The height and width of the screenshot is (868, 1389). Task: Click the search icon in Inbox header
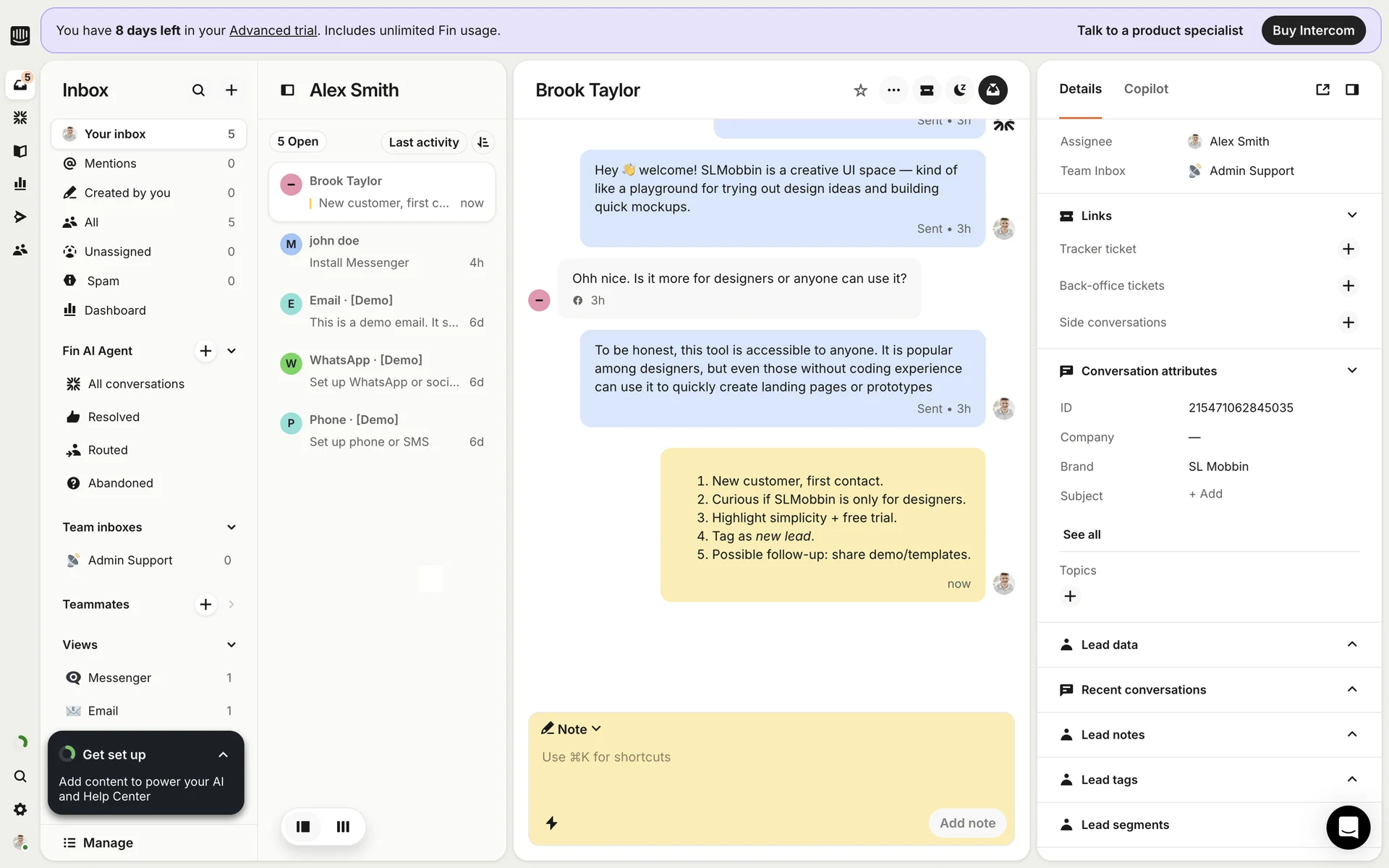pyautogui.click(x=198, y=90)
